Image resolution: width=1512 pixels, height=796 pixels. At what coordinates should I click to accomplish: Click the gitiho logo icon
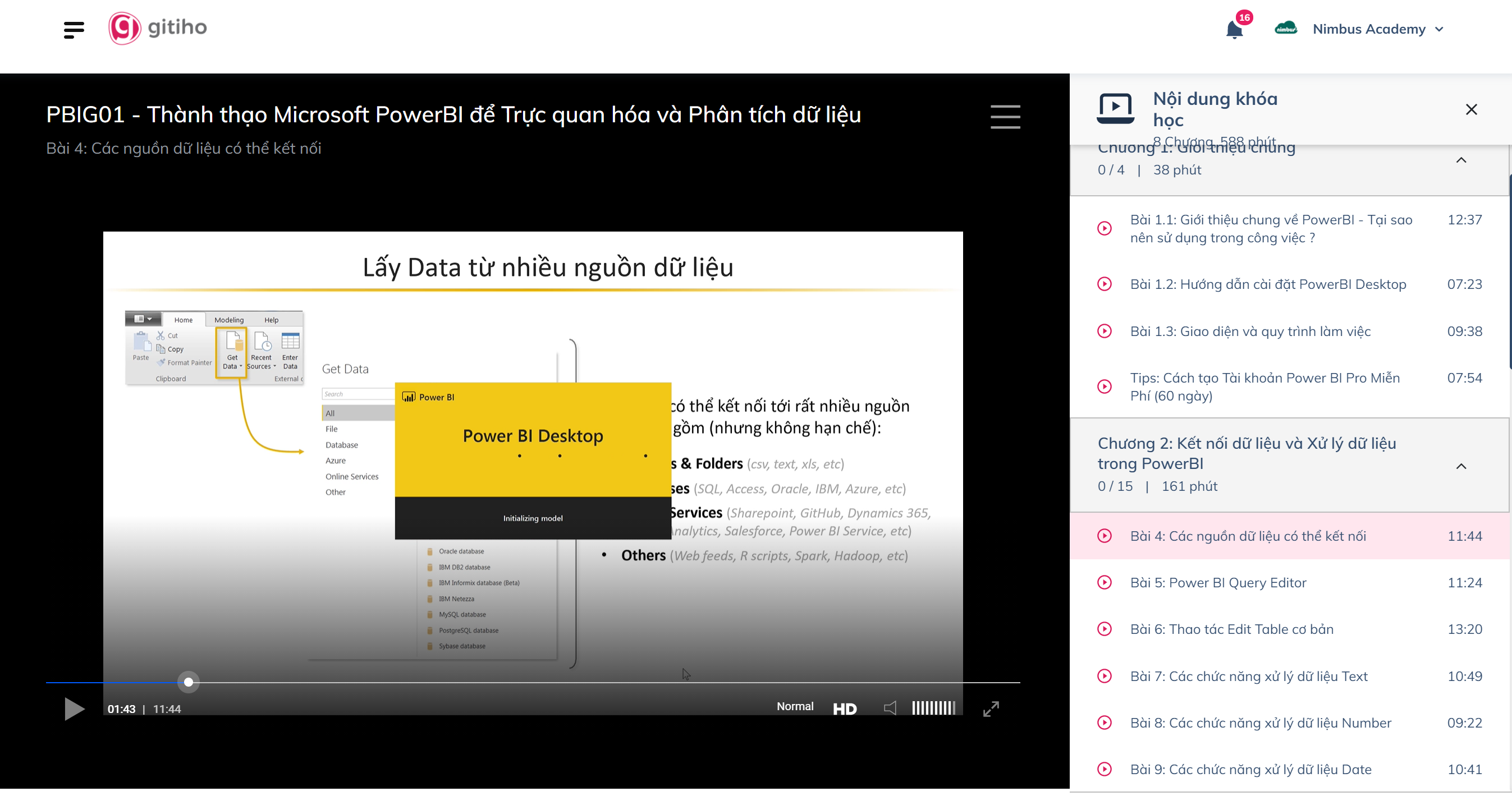pos(125,28)
